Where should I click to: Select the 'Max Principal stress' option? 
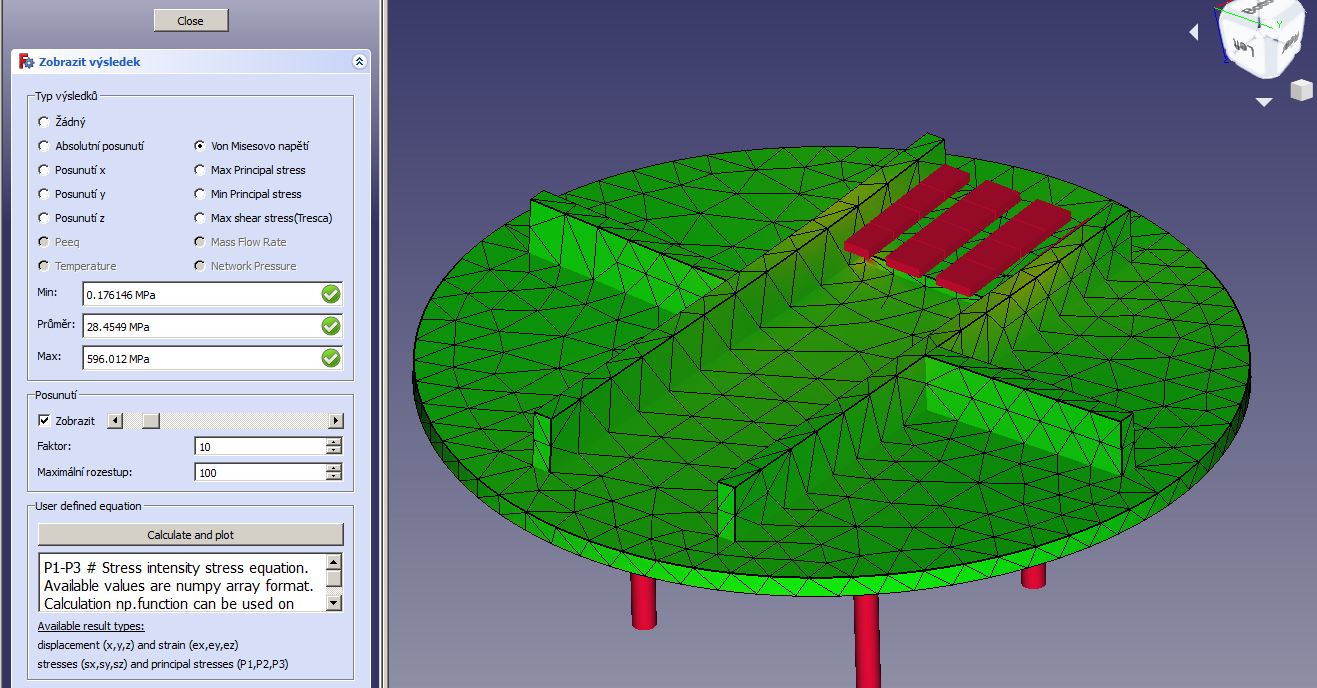(200, 170)
